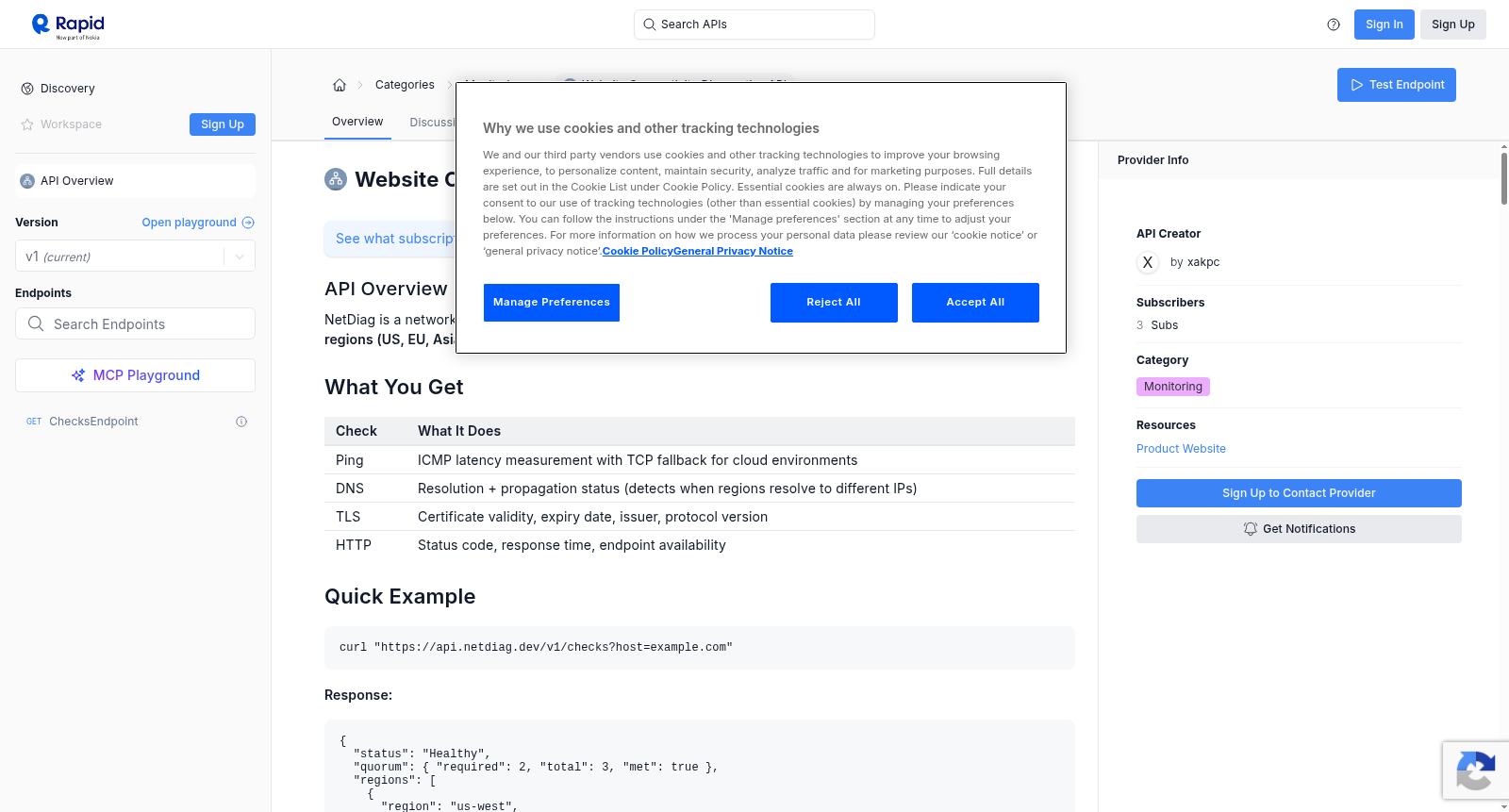Click the Sign In button
The height and width of the screenshot is (812, 1509).
[x=1384, y=25]
